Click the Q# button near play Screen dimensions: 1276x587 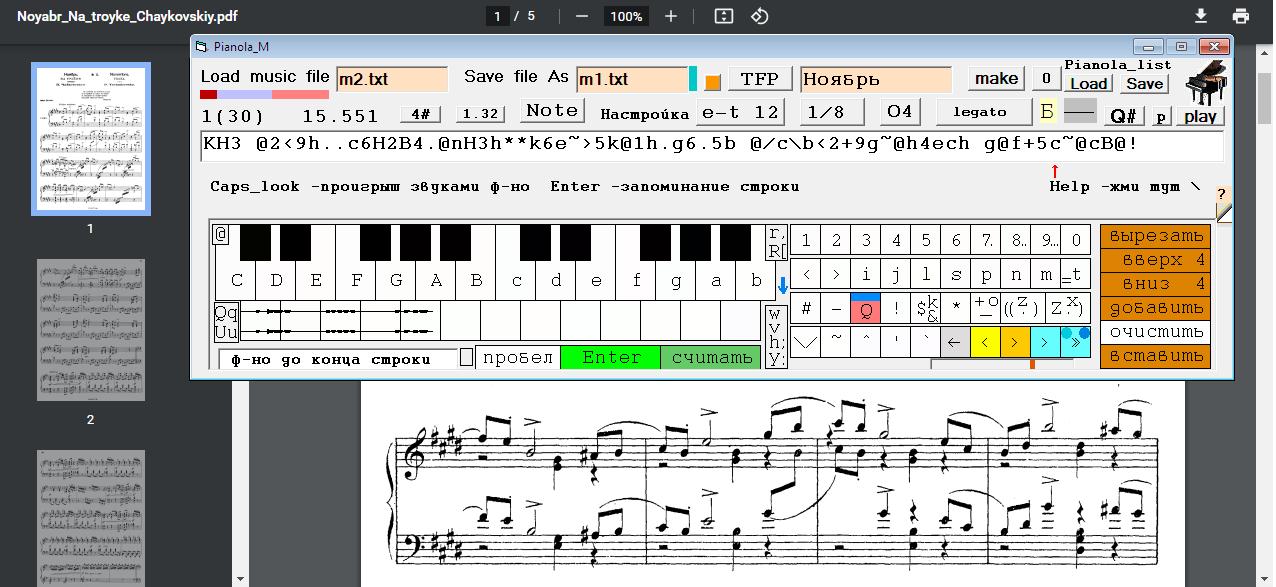[1123, 116]
